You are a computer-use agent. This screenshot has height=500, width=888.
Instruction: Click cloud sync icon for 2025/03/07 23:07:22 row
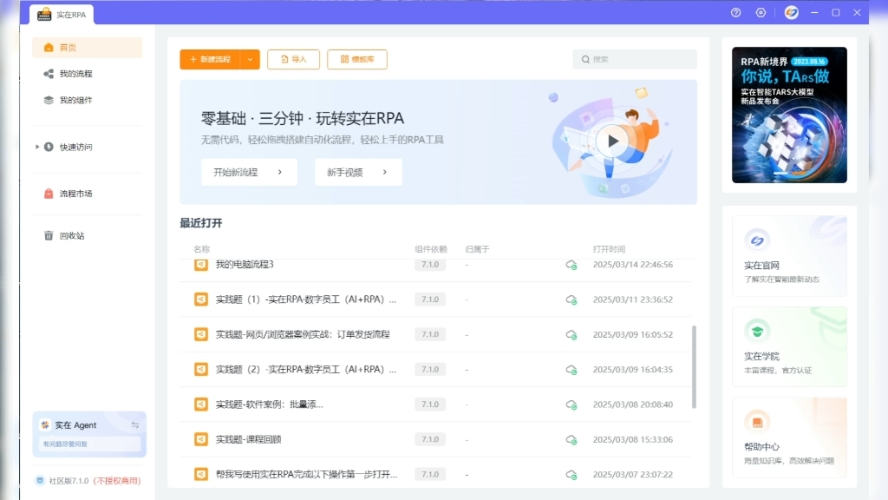tap(571, 475)
